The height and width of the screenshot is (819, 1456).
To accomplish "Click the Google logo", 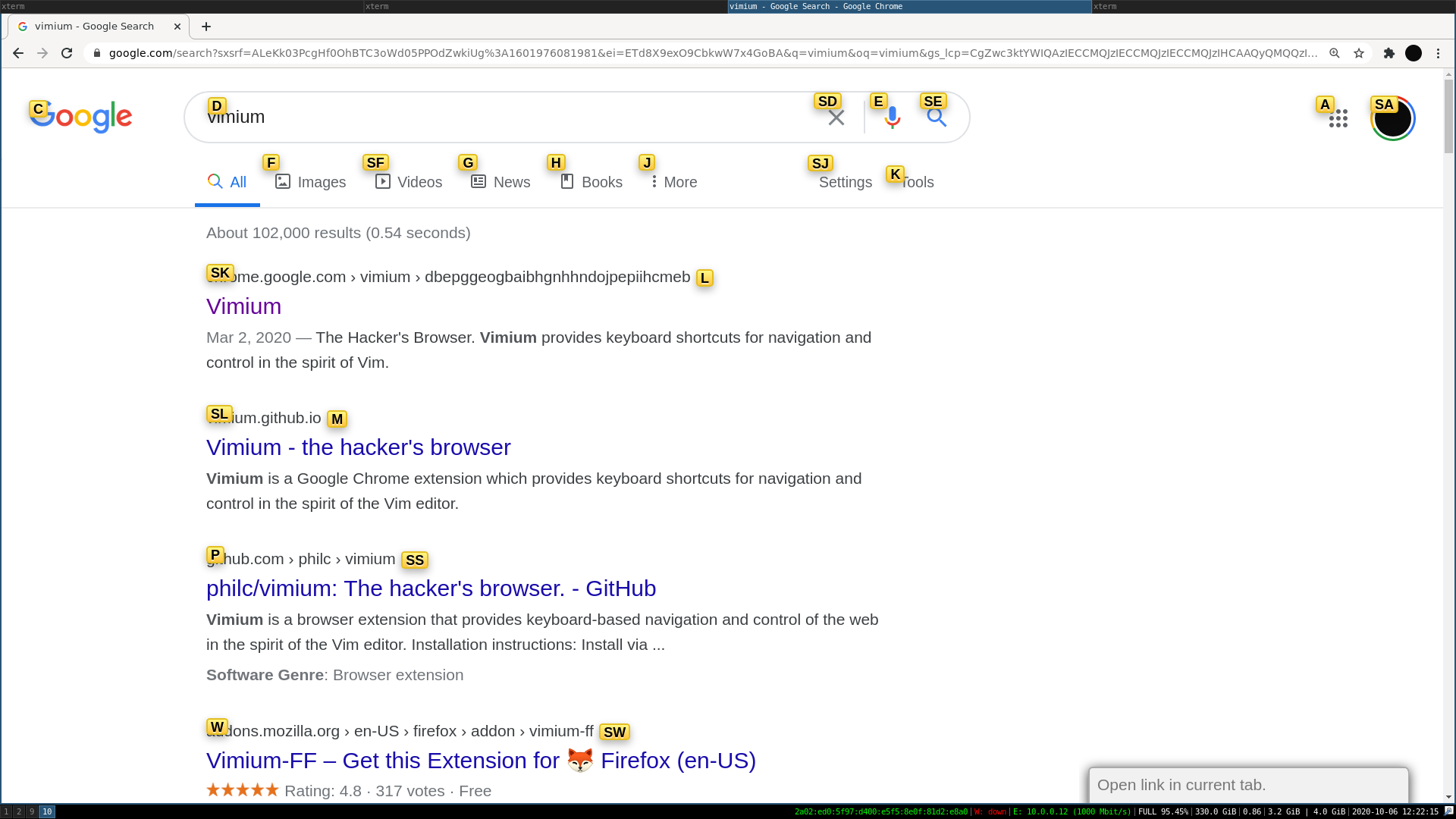I will click(80, 116).
